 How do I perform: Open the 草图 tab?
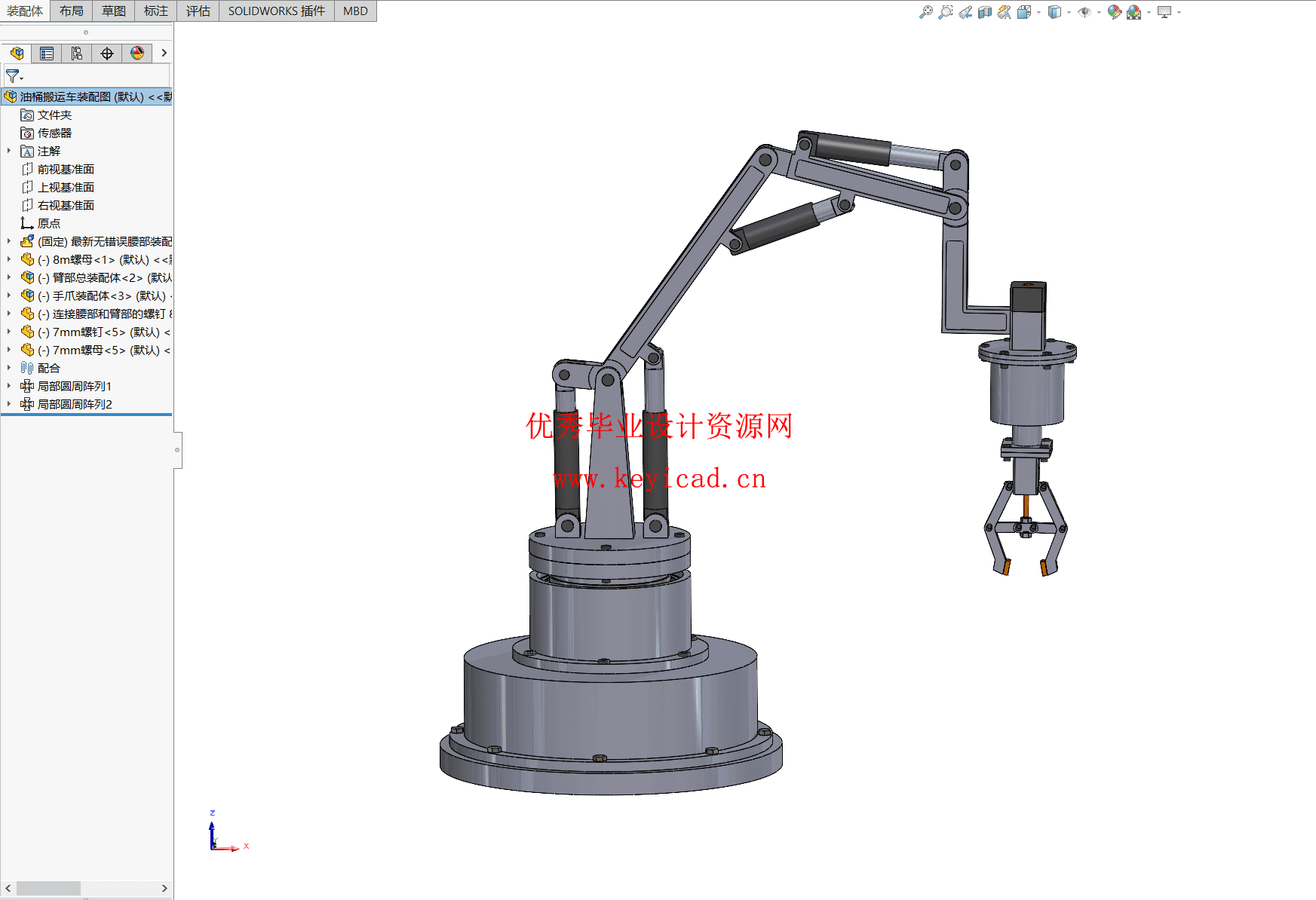point(113,11)
